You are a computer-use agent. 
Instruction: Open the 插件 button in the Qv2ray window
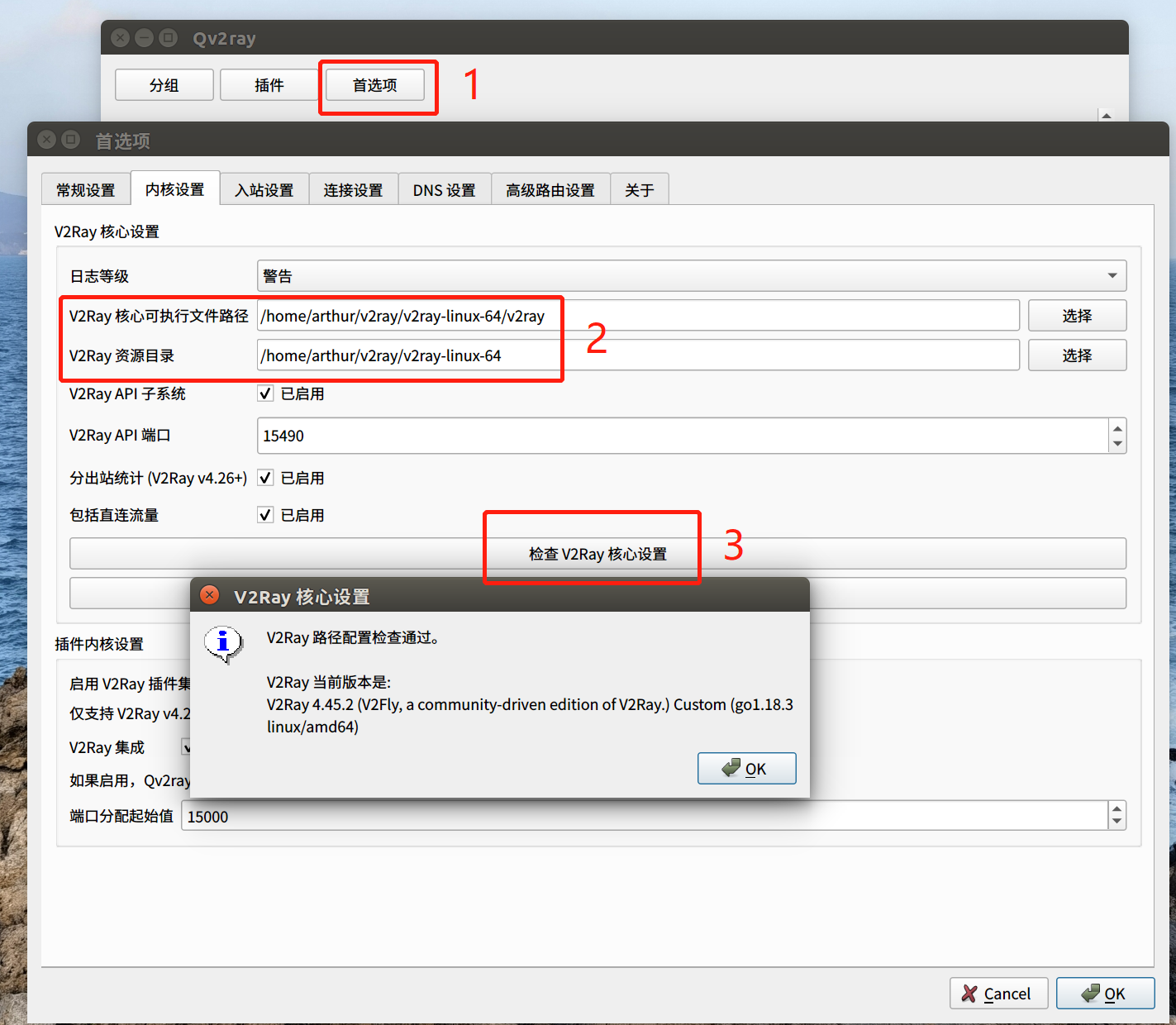269,84
